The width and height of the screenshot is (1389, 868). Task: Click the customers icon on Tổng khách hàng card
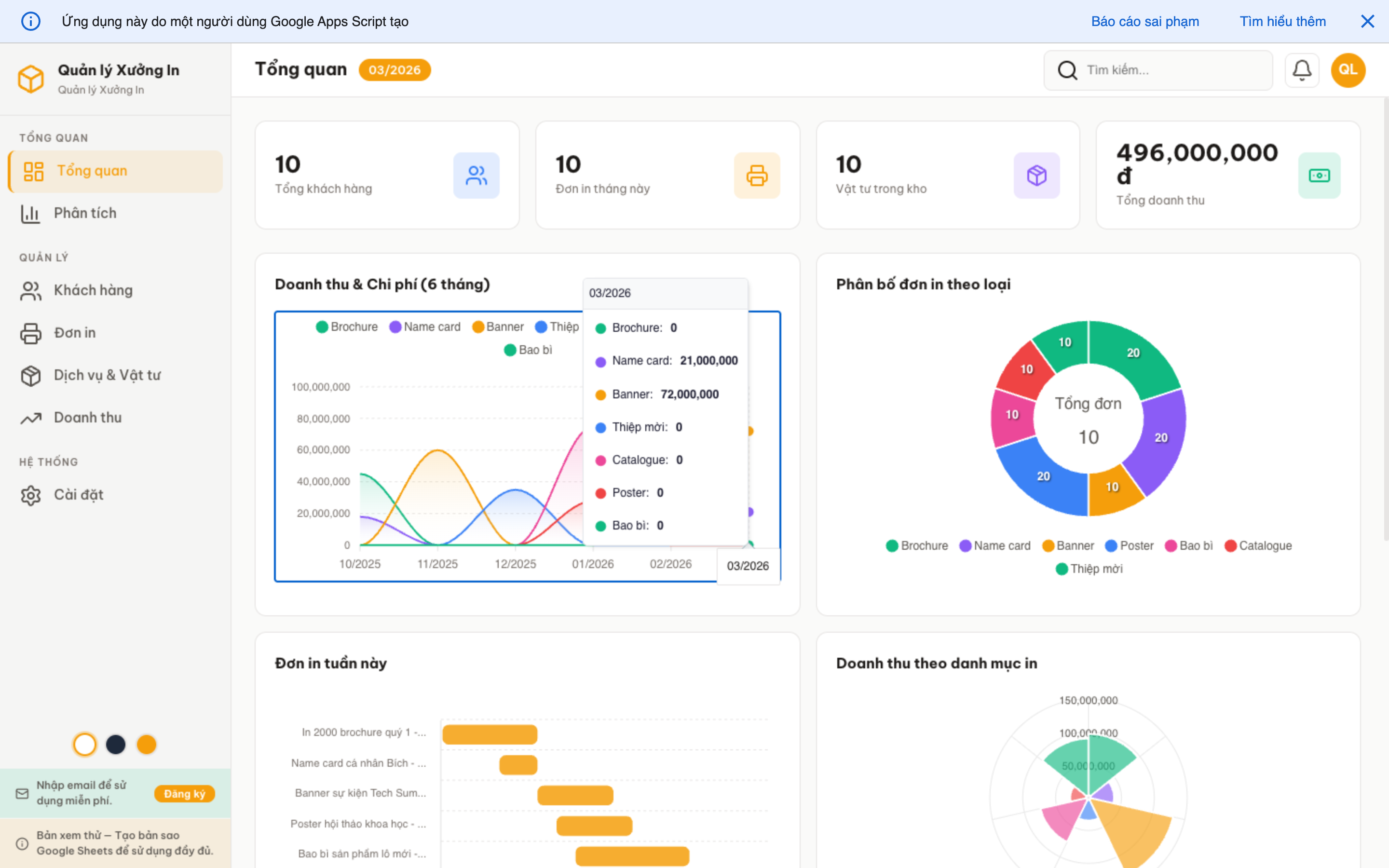476,176
